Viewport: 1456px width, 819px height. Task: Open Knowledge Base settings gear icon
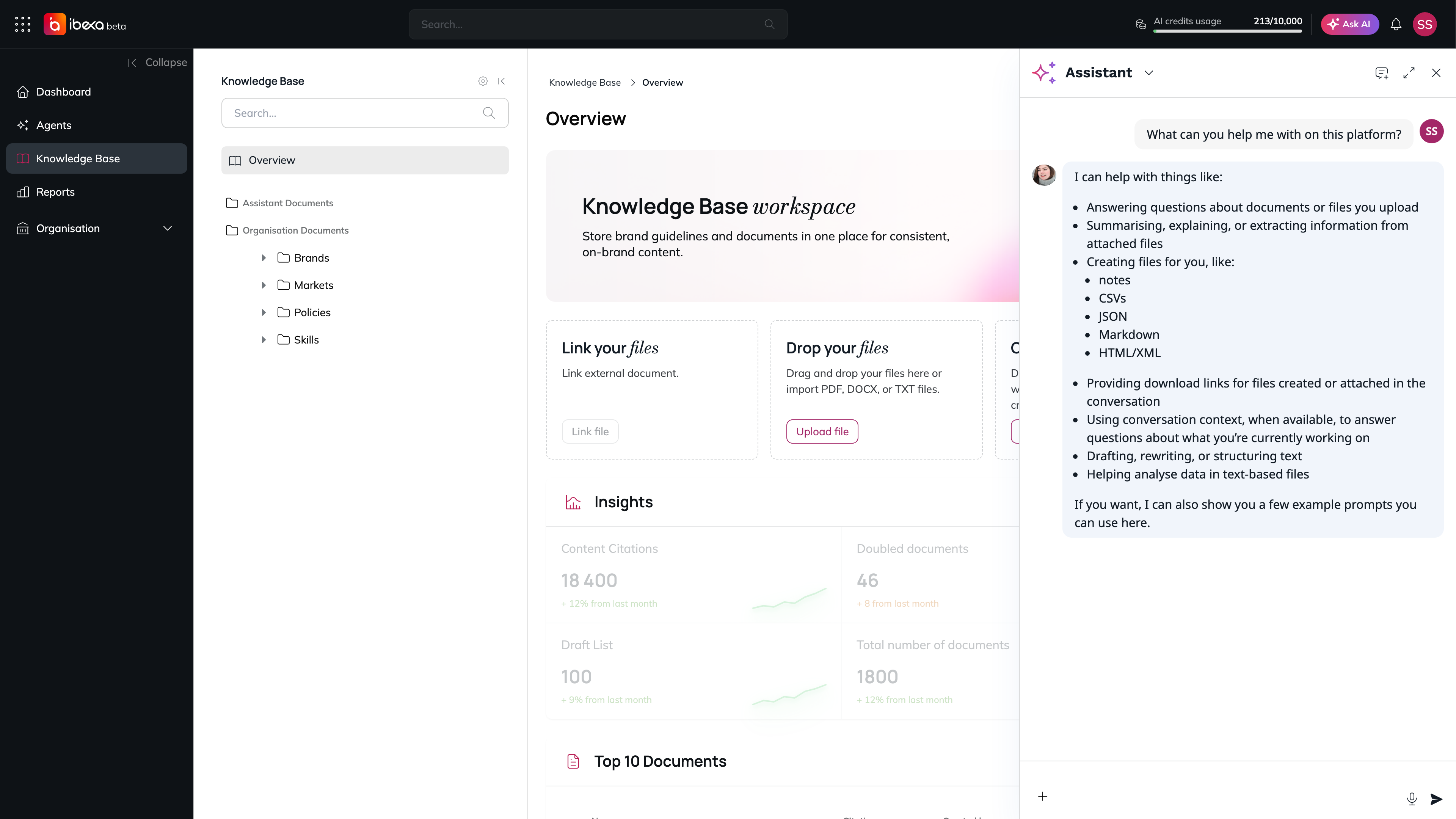click(483, 81)
